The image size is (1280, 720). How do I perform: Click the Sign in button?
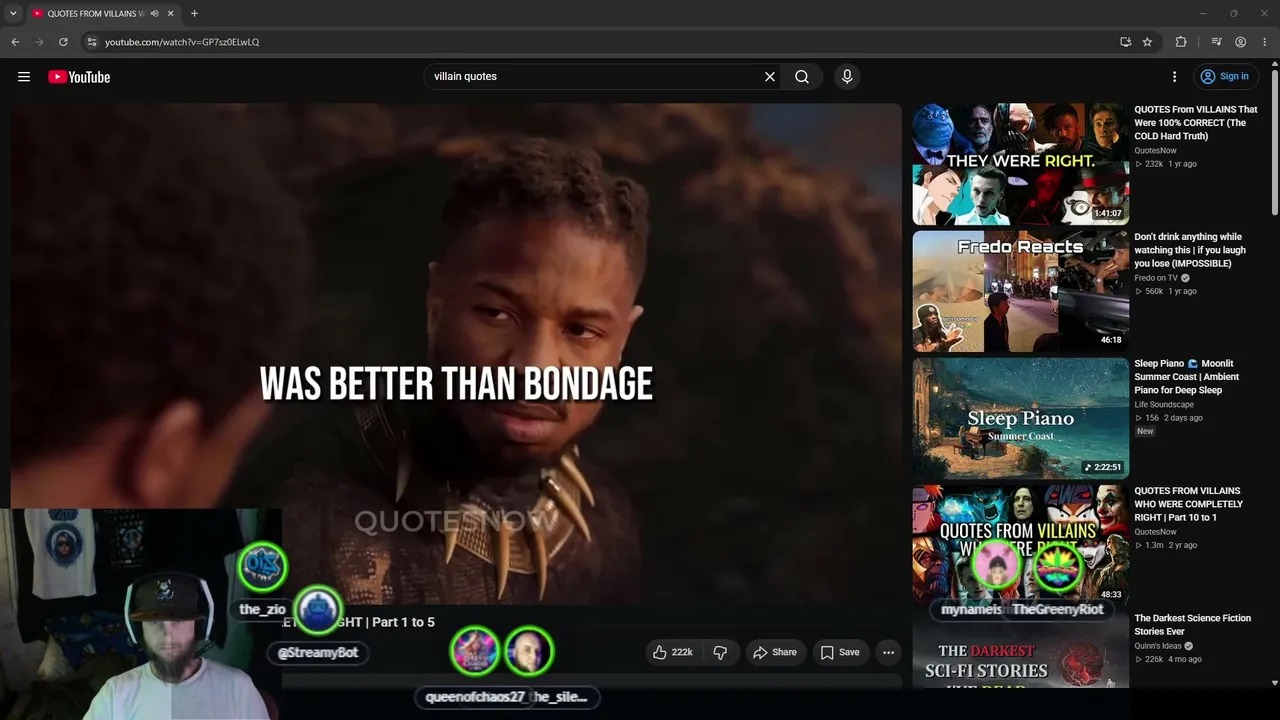point(1225,77)
